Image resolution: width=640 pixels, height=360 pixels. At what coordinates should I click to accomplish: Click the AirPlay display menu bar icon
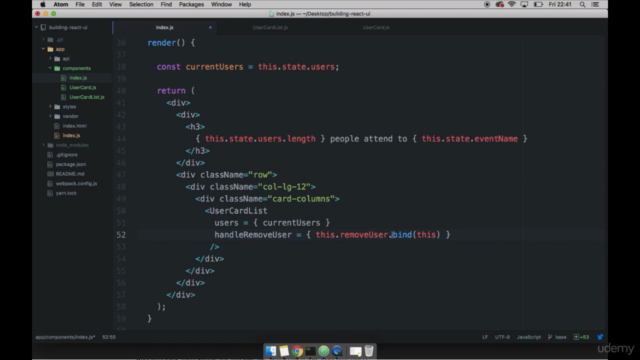coord(524,4)
